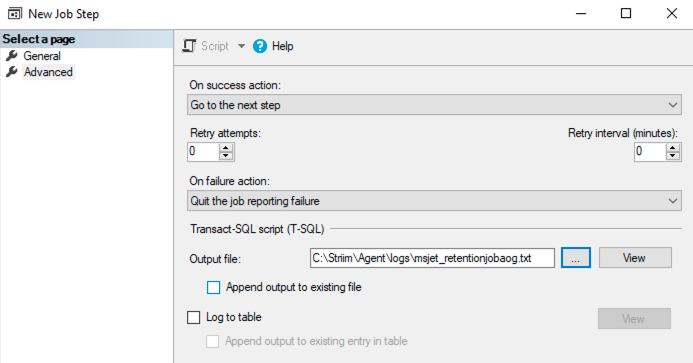
Task: Click the Retry attempts value field
Action: (203, 152)
